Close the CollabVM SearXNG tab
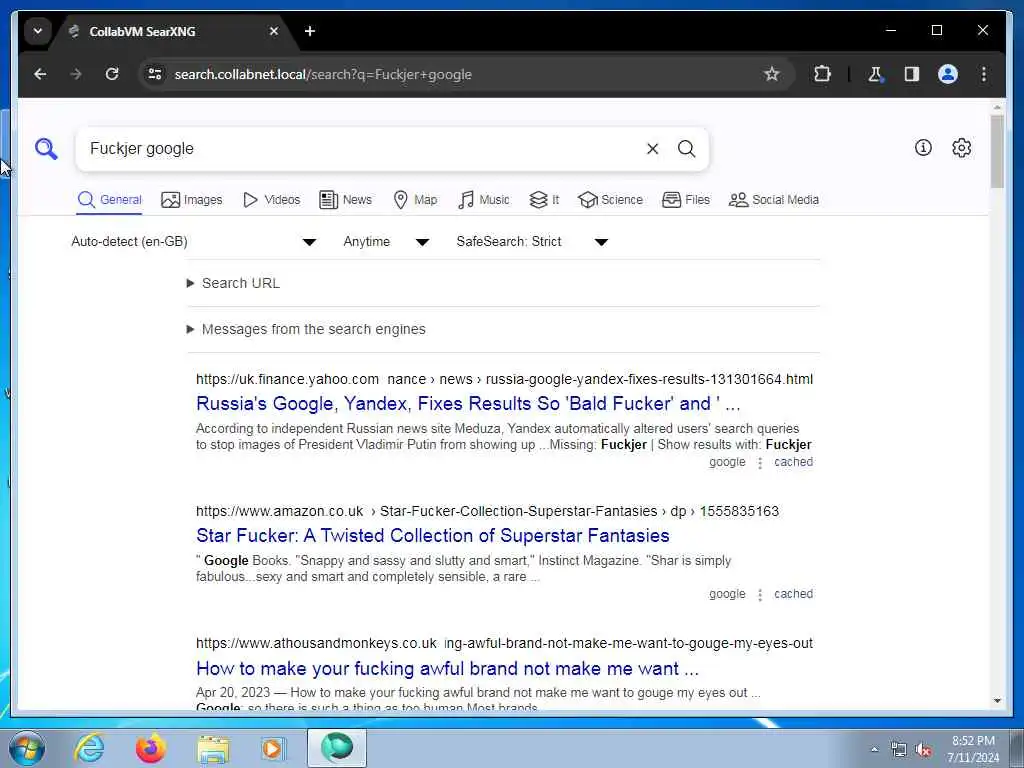Screen dimensions: 1024x768 point(274,31)
